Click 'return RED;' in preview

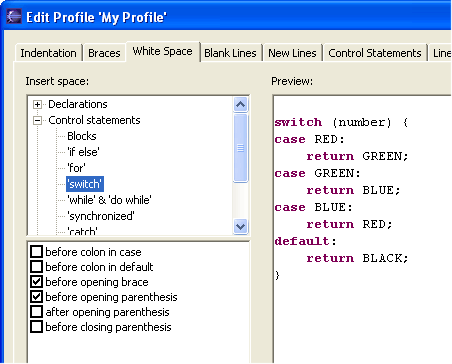349,224
